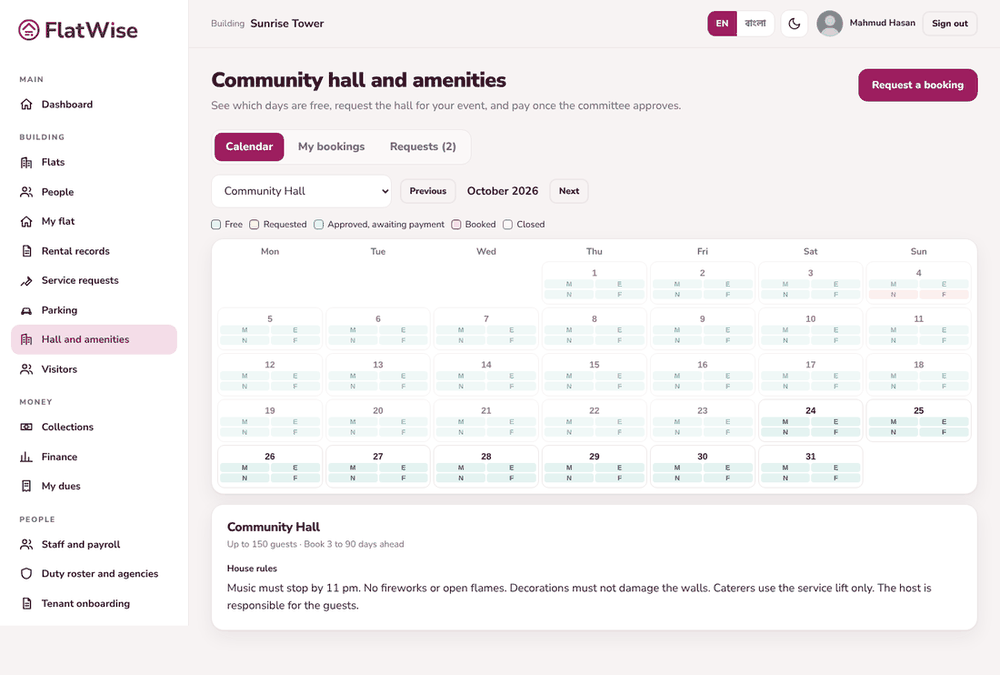Switch language to EN
This screenshot has width=1000, height=675.
point(722,24)
